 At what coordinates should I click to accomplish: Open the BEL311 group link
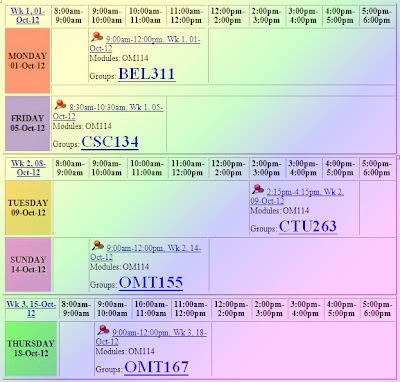(x=147, y=74)
